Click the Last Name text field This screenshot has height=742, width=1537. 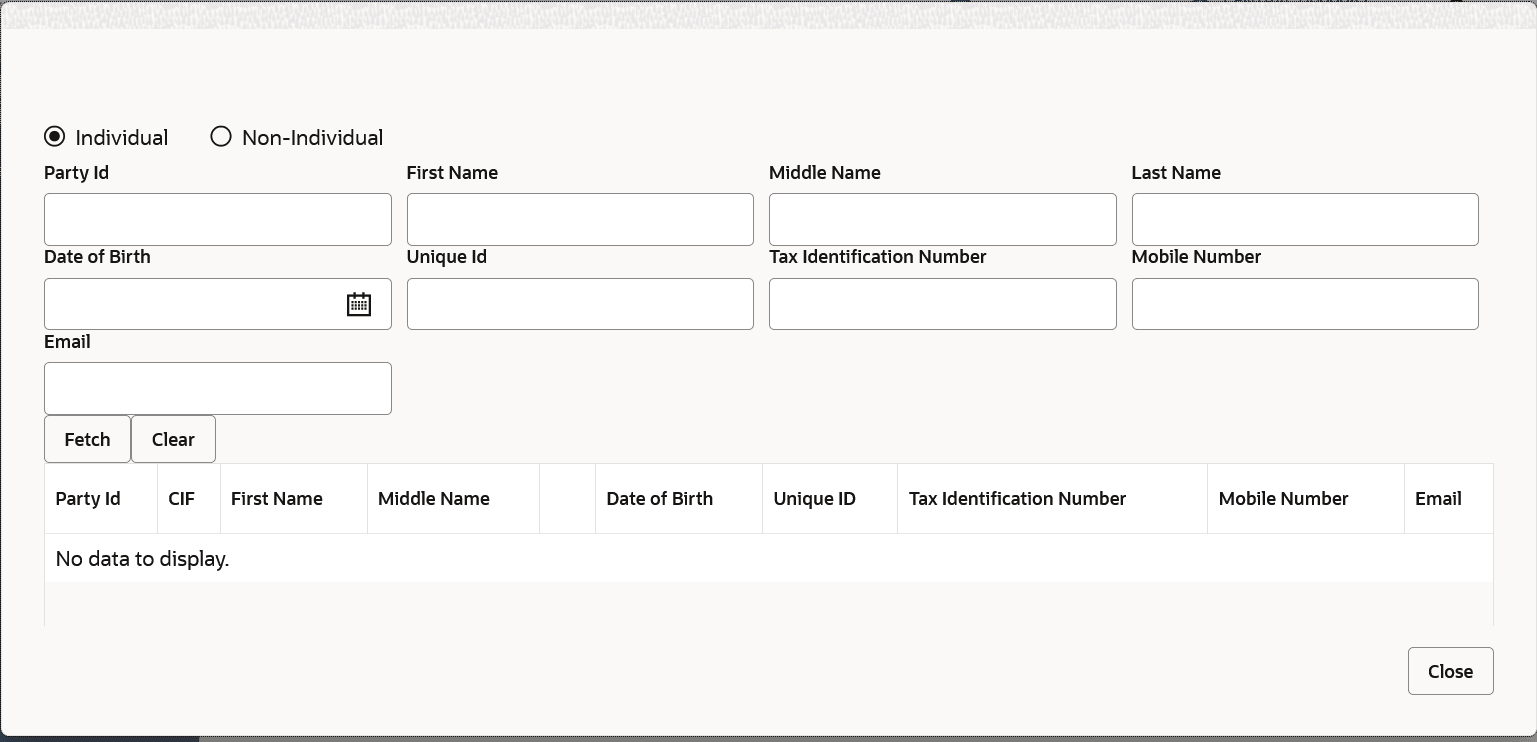click(1305, 220)
